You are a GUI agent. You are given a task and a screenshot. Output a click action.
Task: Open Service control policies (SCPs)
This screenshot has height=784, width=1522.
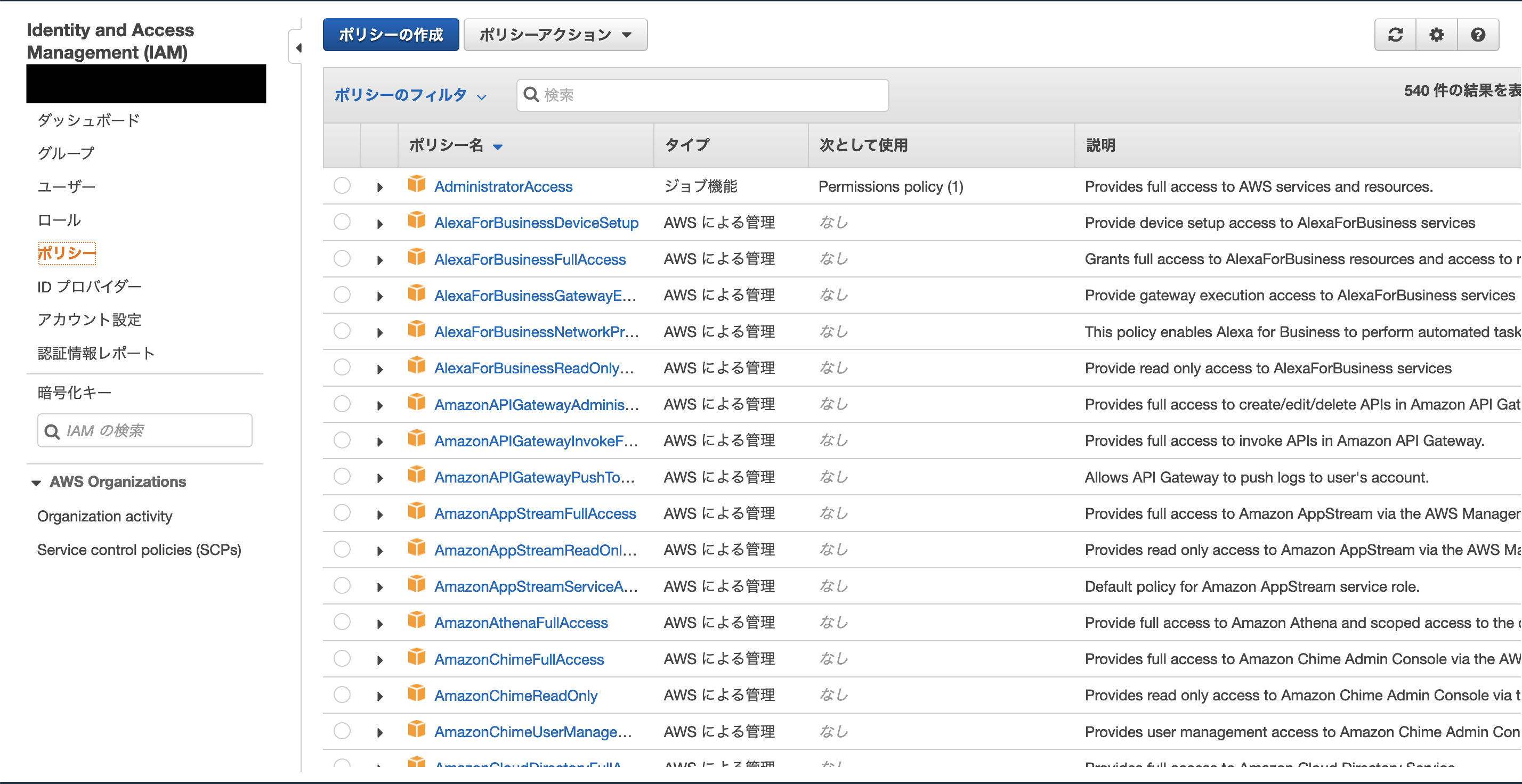(x=140, y=550)
